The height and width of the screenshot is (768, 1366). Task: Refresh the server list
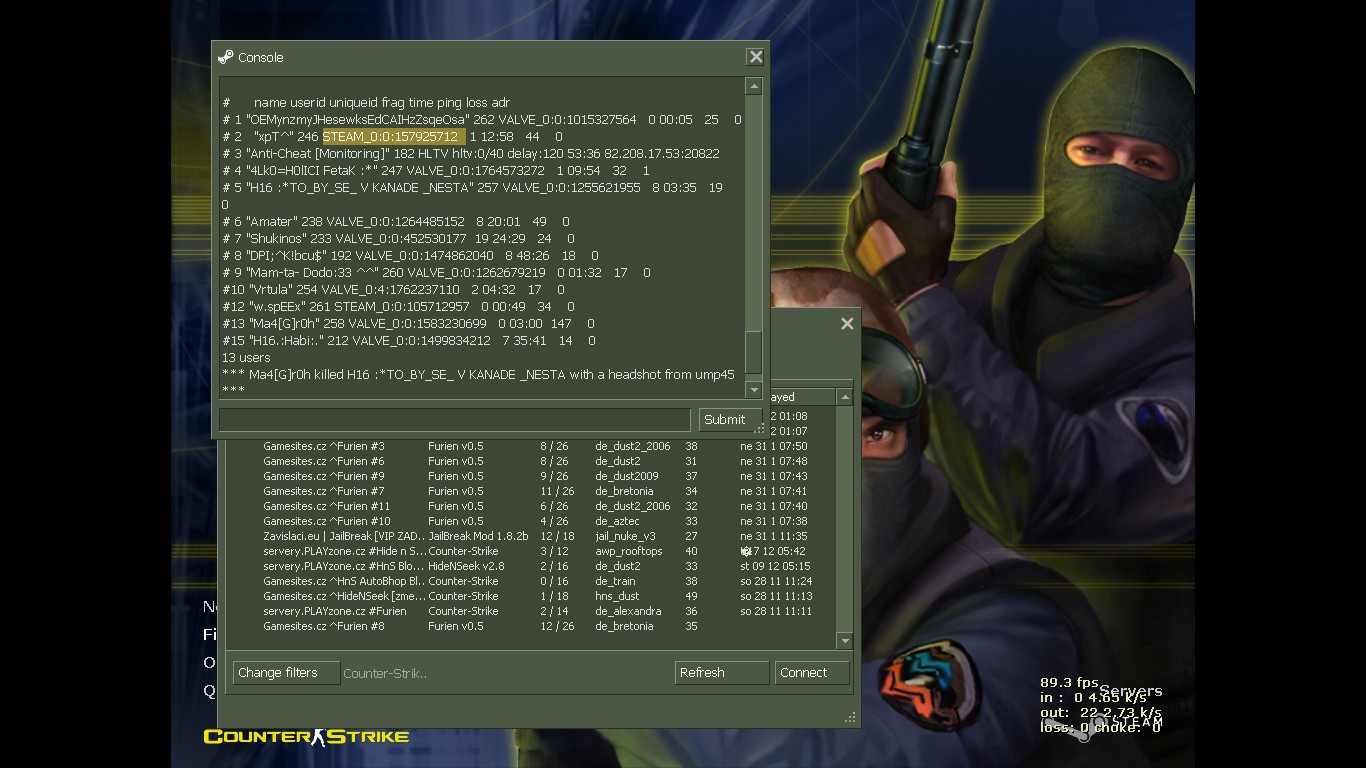point(721,673)
